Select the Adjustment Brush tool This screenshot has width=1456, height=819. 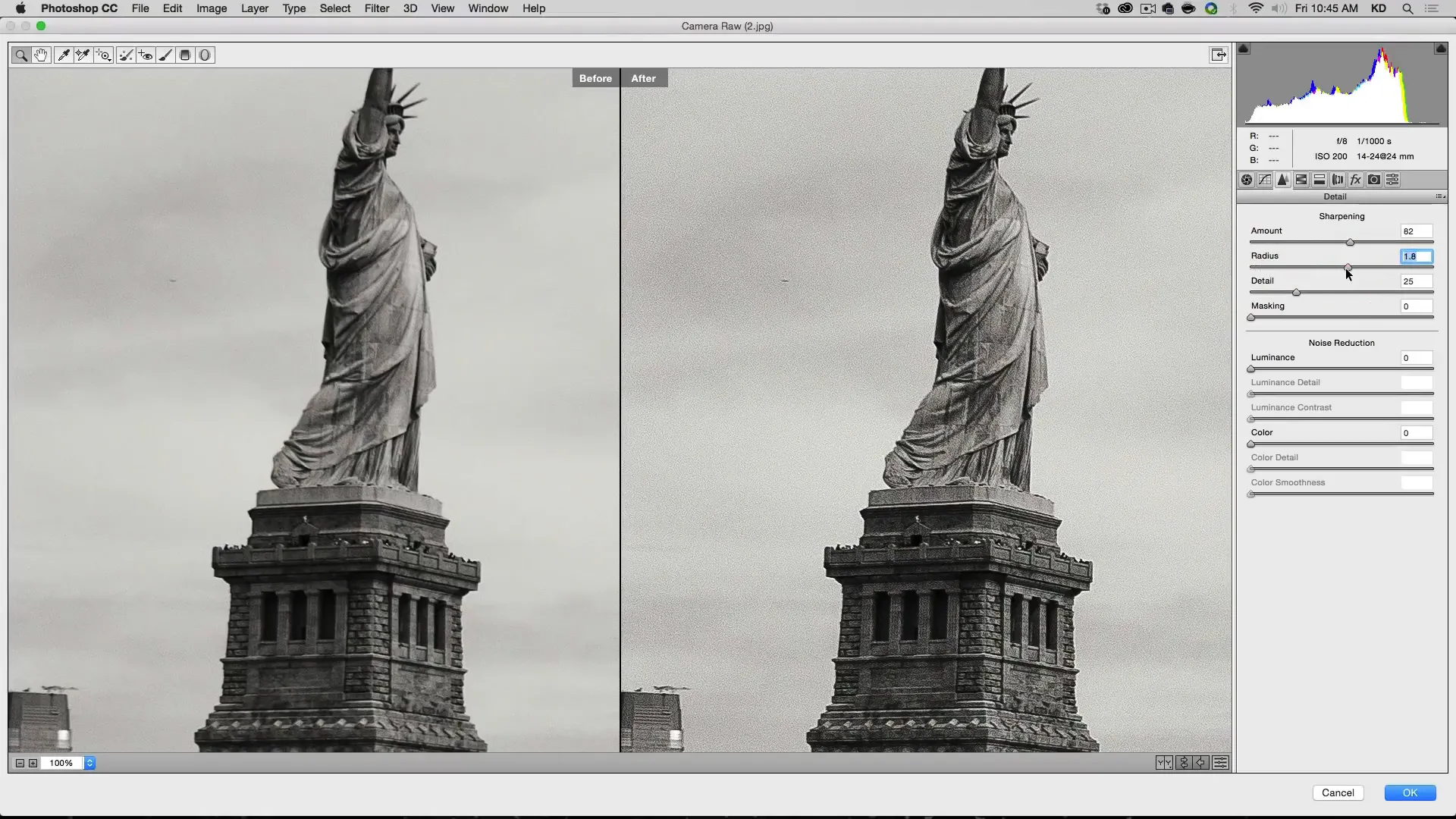[165, 55]
